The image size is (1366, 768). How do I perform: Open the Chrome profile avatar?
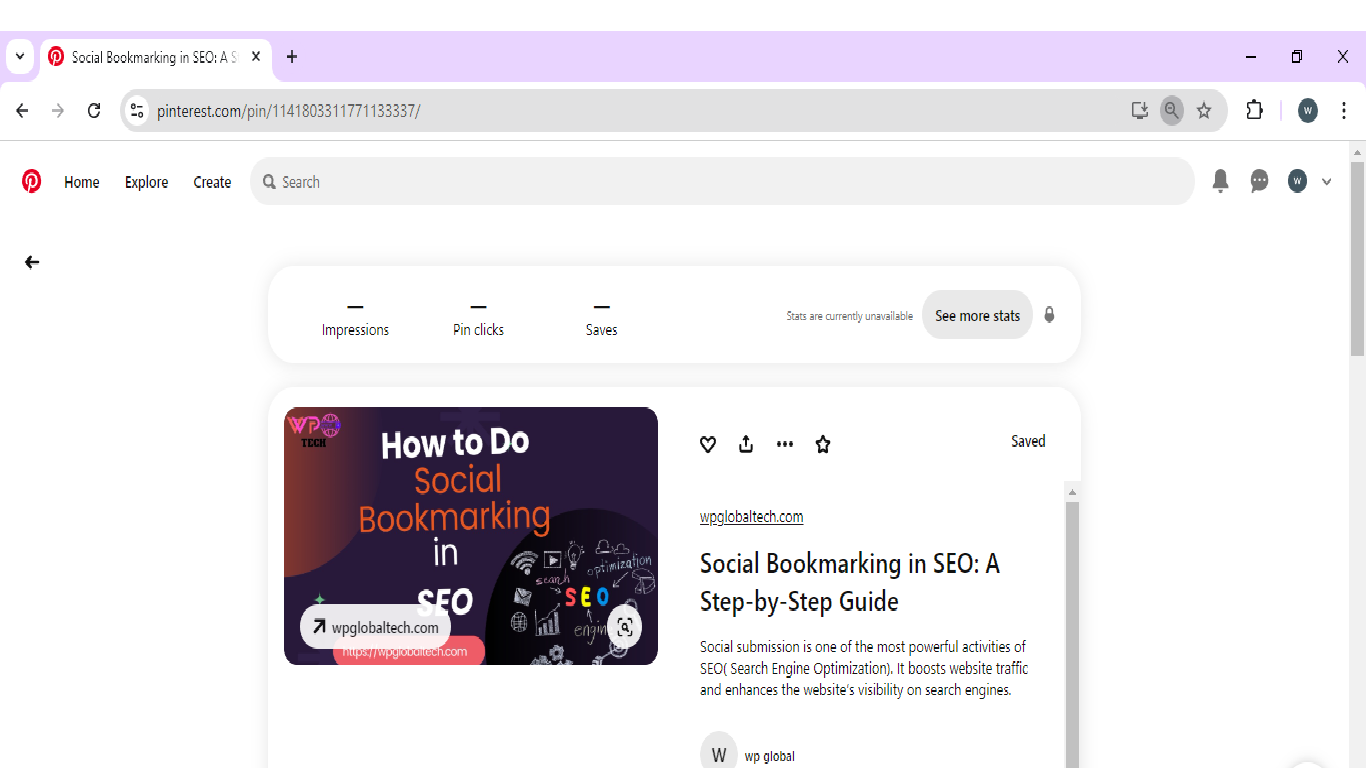1308,111
